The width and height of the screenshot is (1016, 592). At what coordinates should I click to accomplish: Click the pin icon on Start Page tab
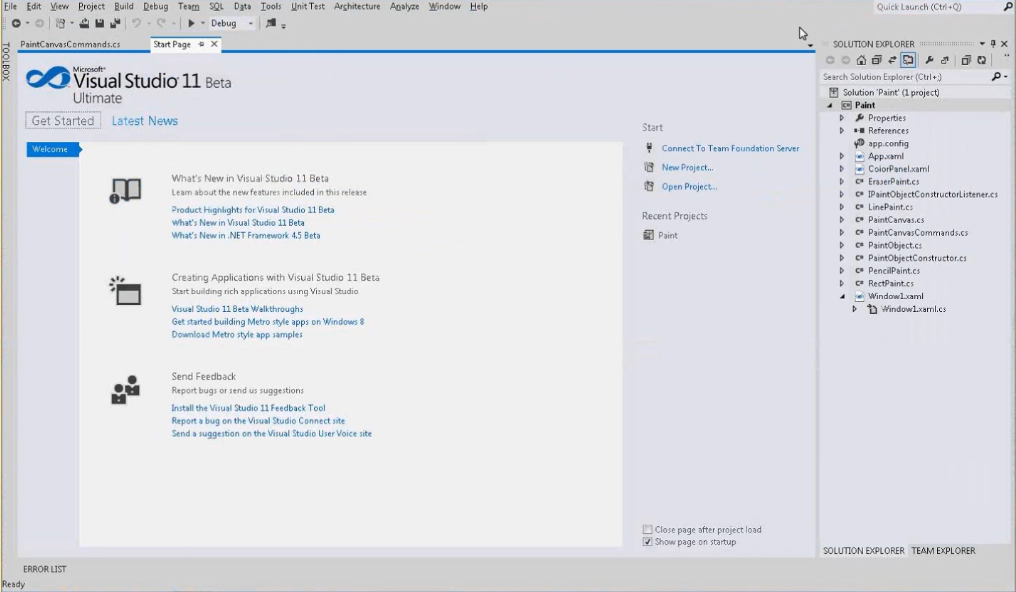pos(202,44)
